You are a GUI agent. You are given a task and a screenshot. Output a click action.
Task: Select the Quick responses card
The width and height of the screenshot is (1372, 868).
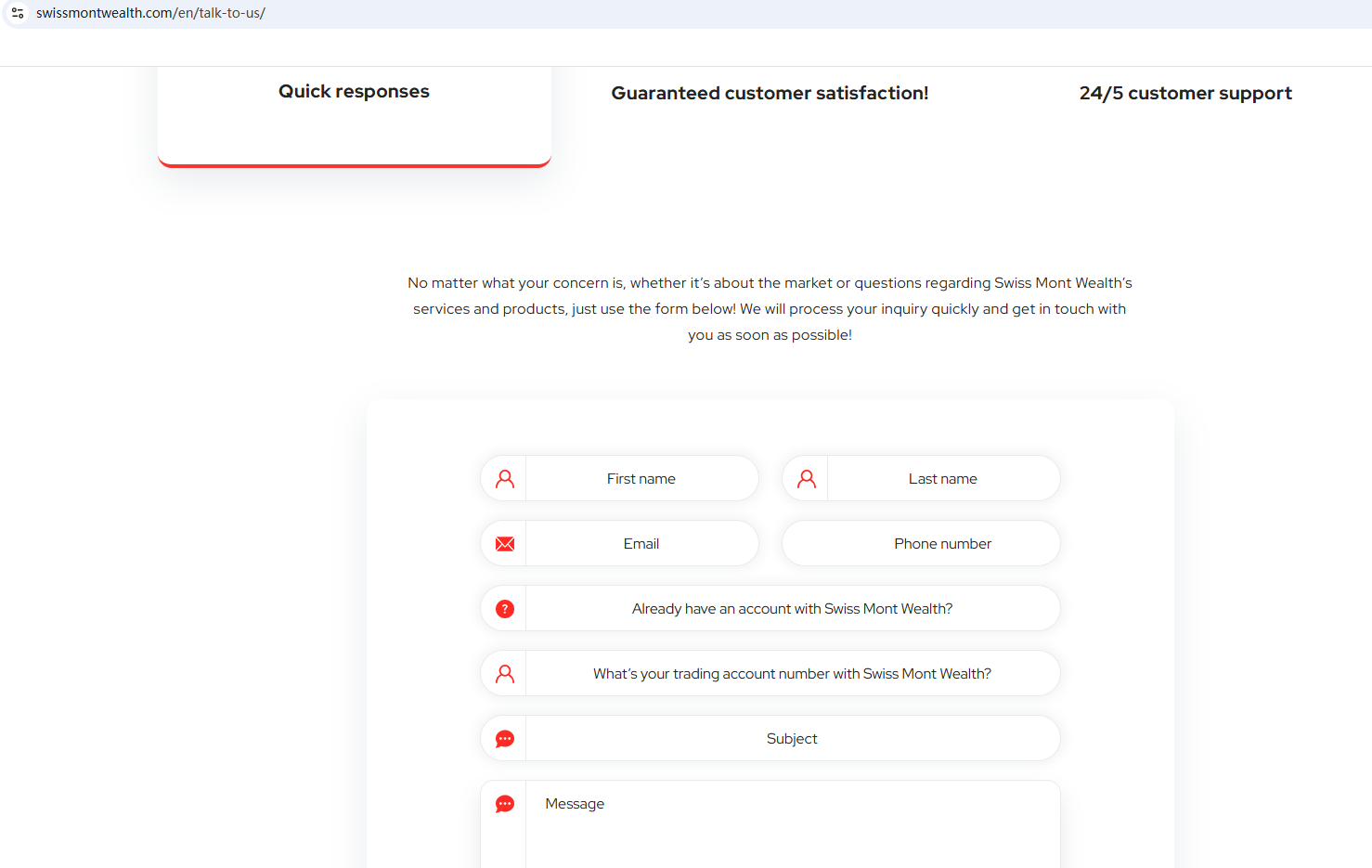[x=354, y=111]
